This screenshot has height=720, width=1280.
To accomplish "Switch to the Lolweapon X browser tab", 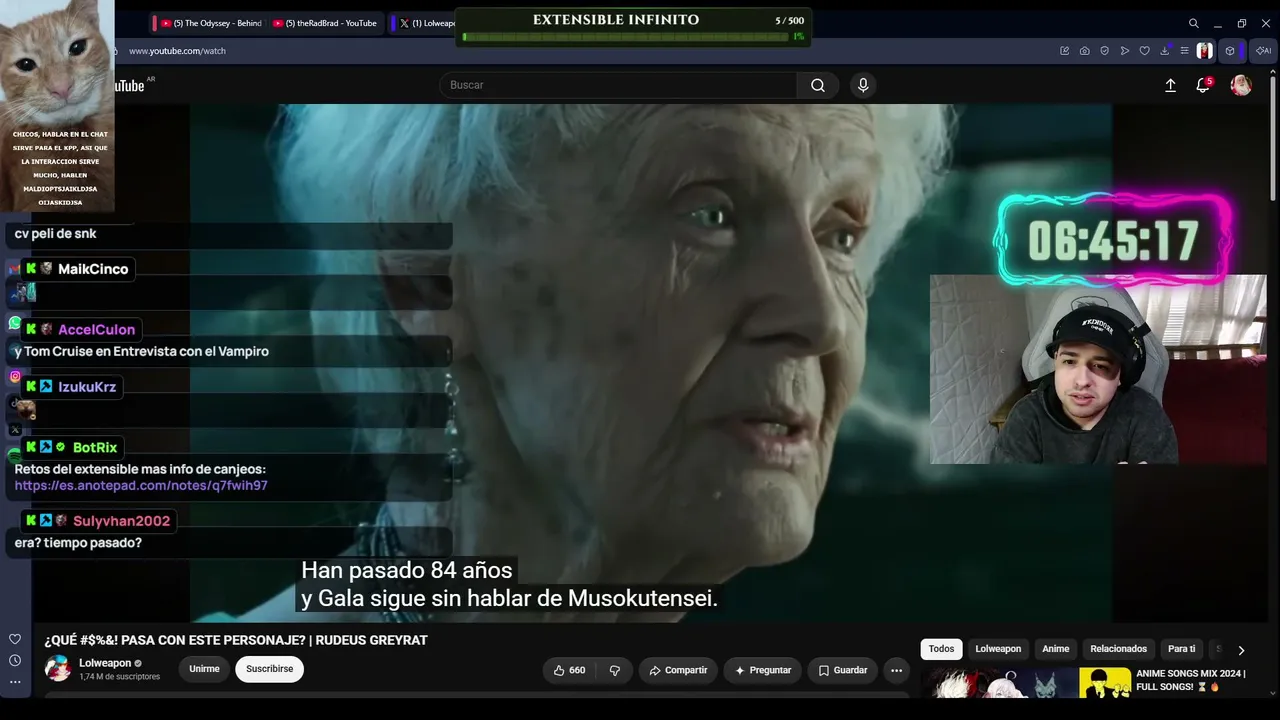I will click(x=425, y=23).
